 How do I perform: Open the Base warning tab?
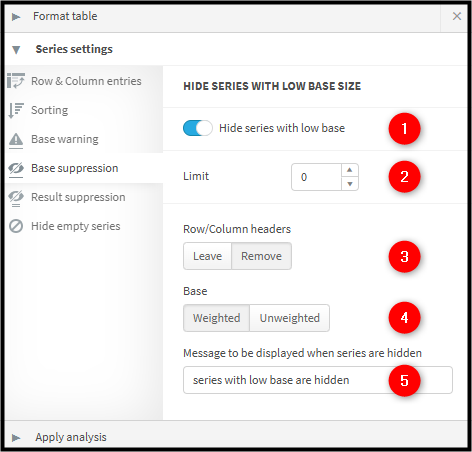(65, 139)
